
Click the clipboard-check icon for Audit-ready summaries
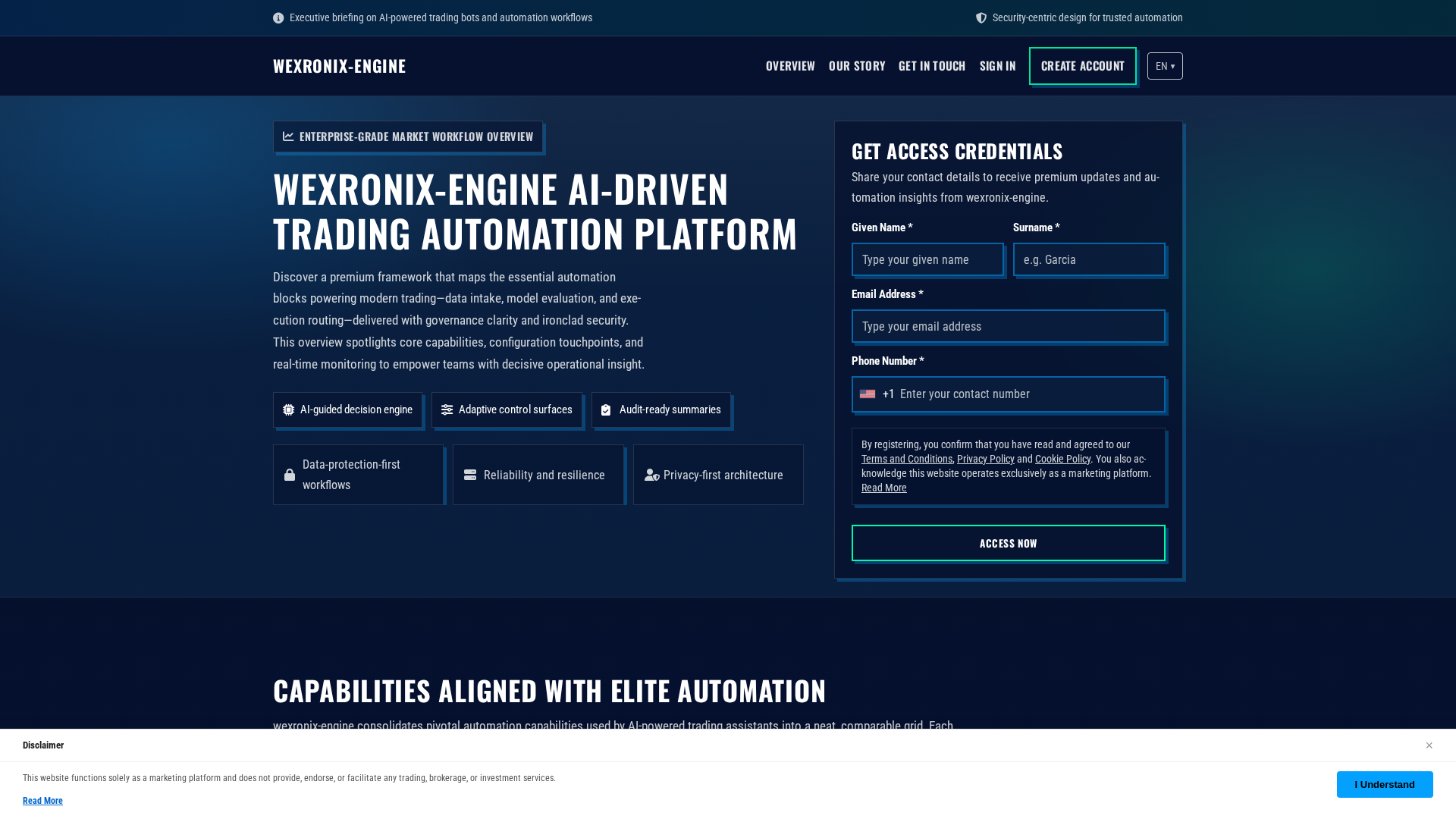(x=606, y=410)
